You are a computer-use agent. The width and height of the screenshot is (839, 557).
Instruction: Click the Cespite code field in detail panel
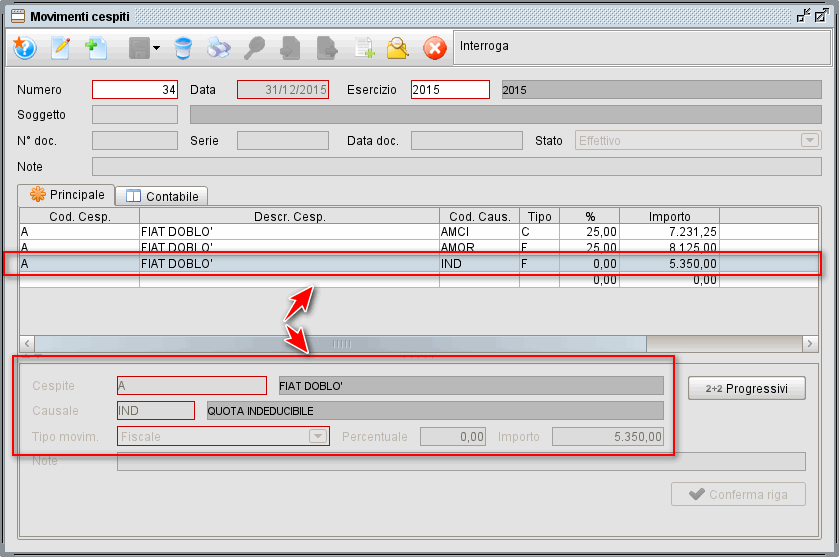(192, 385)
